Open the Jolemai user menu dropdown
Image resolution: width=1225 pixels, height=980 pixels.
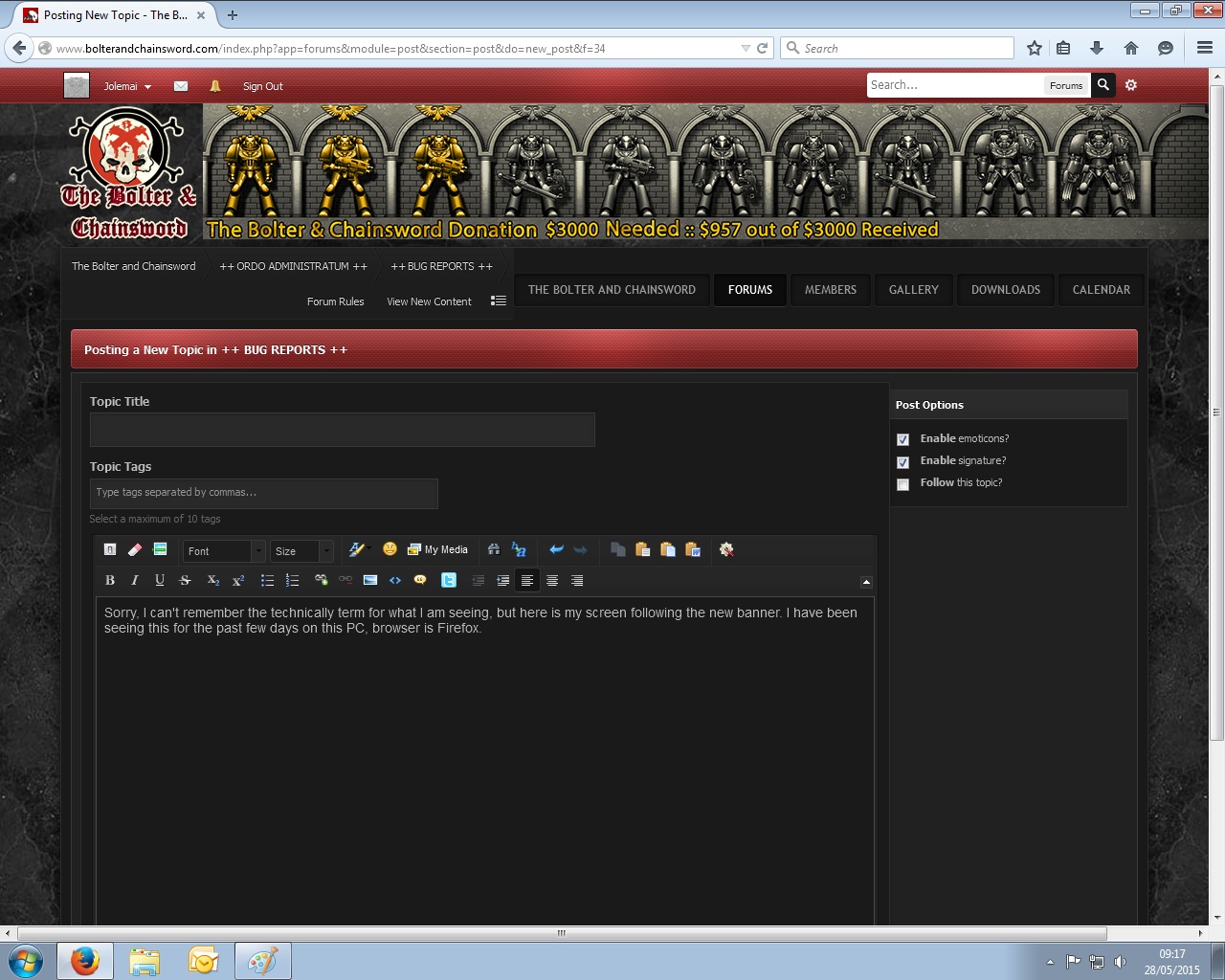(127, 86)
